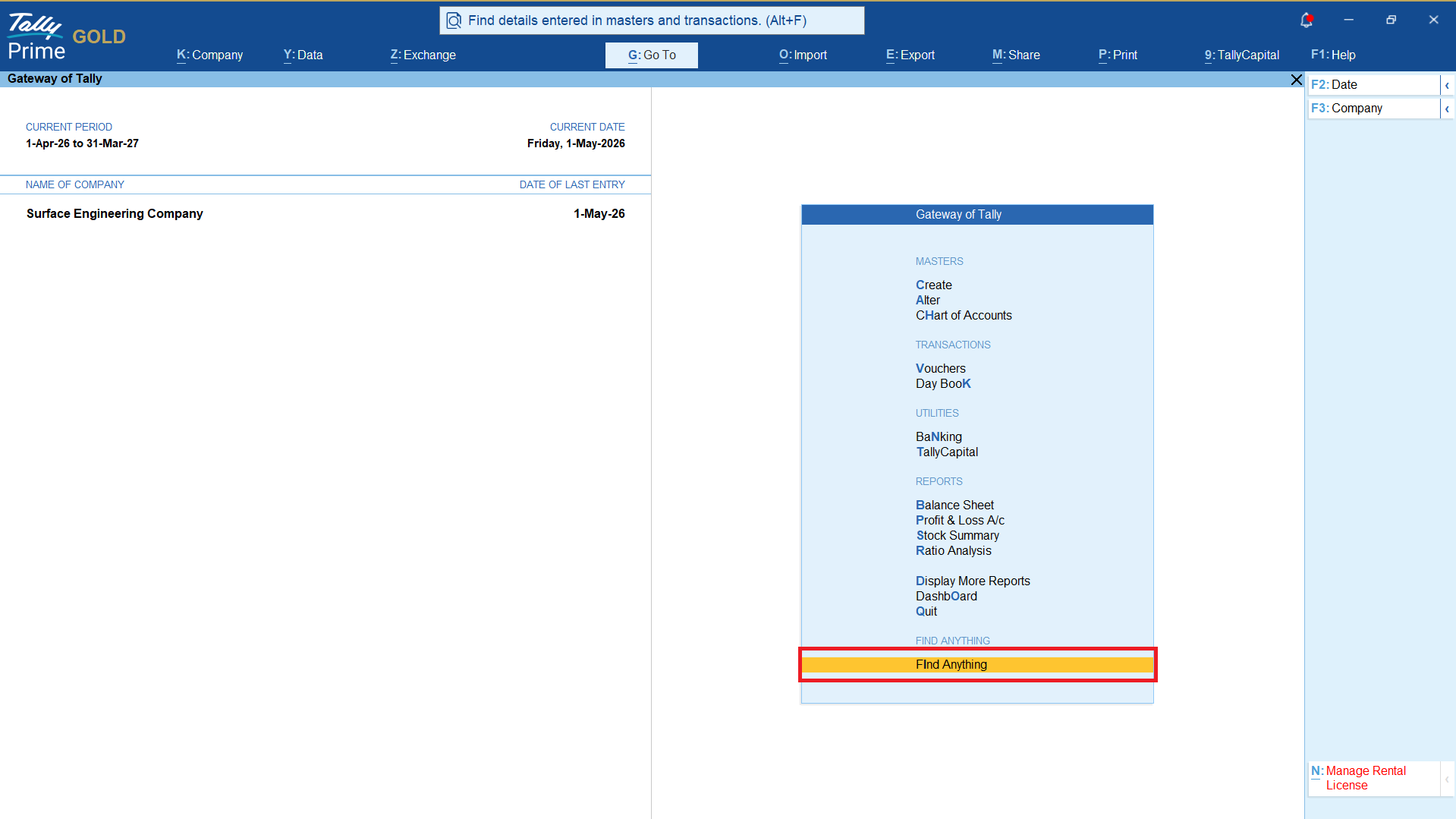This screenshot has height=819, width=1456.
Task: Expand the F2: Date chevron
Action: tap(1447, 85)
